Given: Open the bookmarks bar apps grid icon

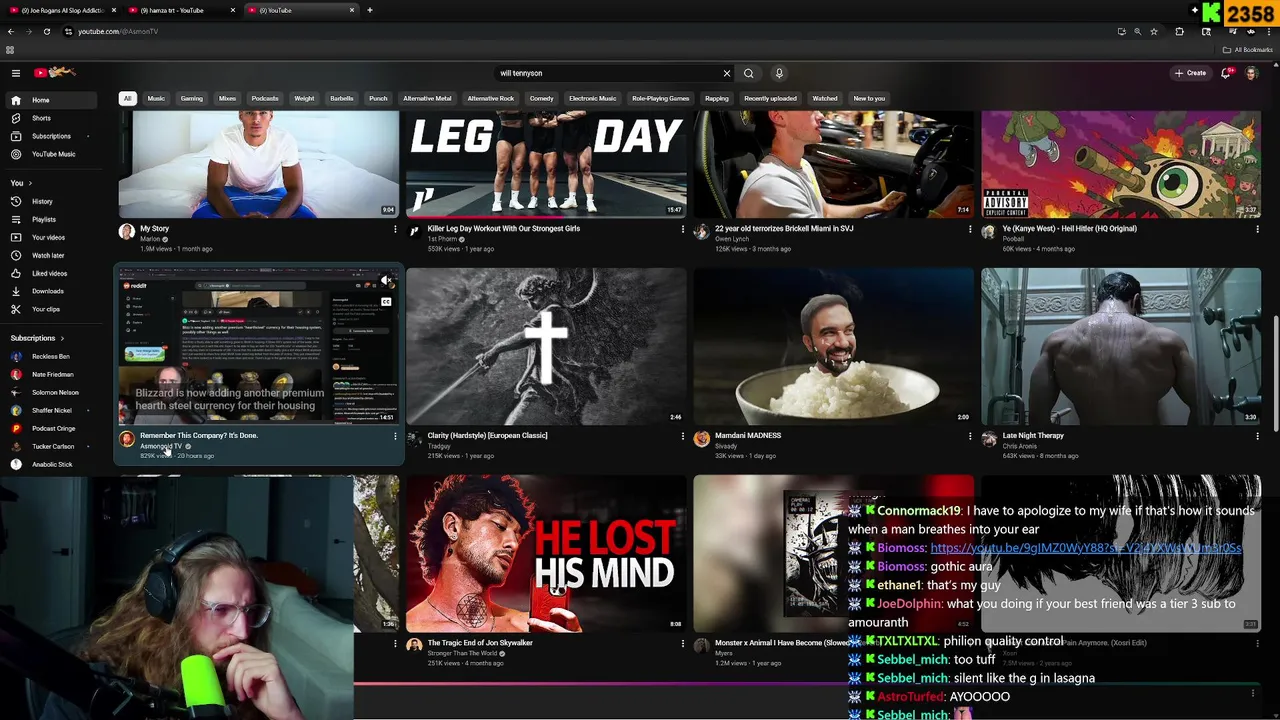Looking at the screenshot, I should coord(10,50).
